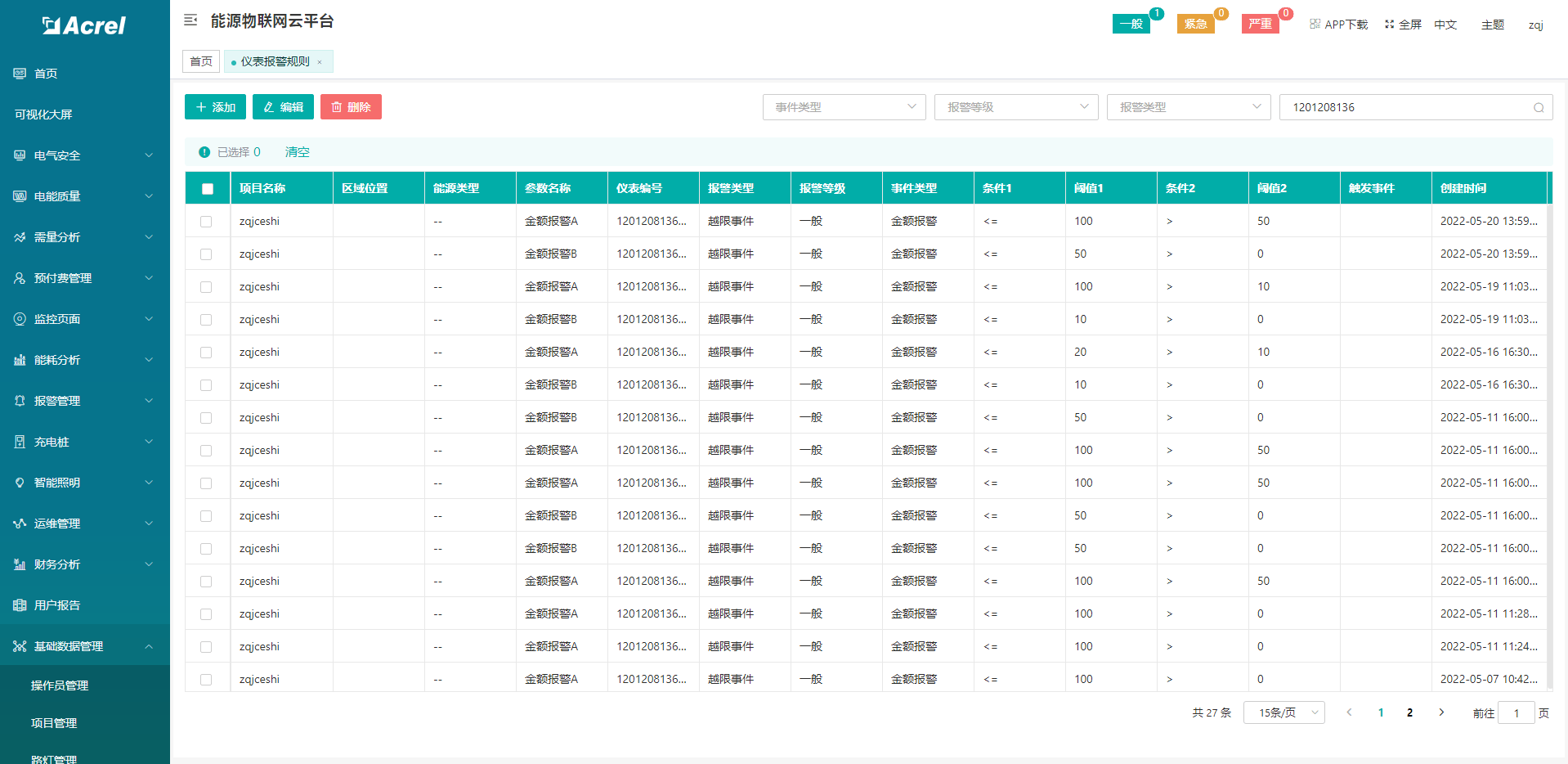Click the search magnifier icon

coord(1539,107)
